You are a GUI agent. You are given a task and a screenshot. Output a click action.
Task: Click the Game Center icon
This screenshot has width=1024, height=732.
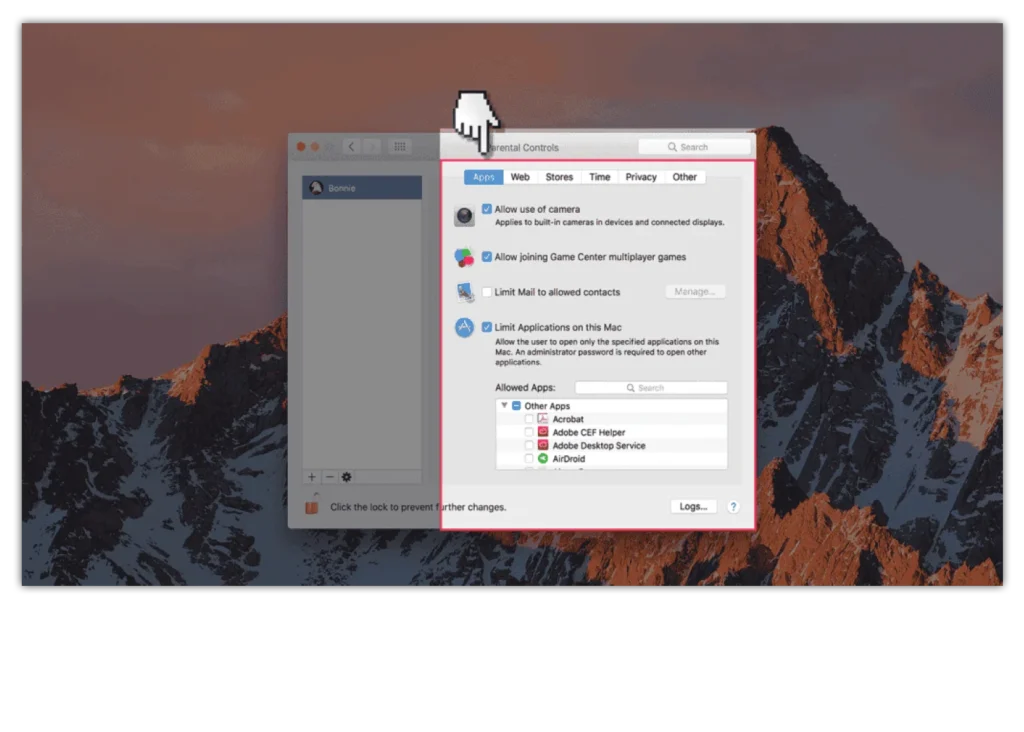[x=464, y=257]
